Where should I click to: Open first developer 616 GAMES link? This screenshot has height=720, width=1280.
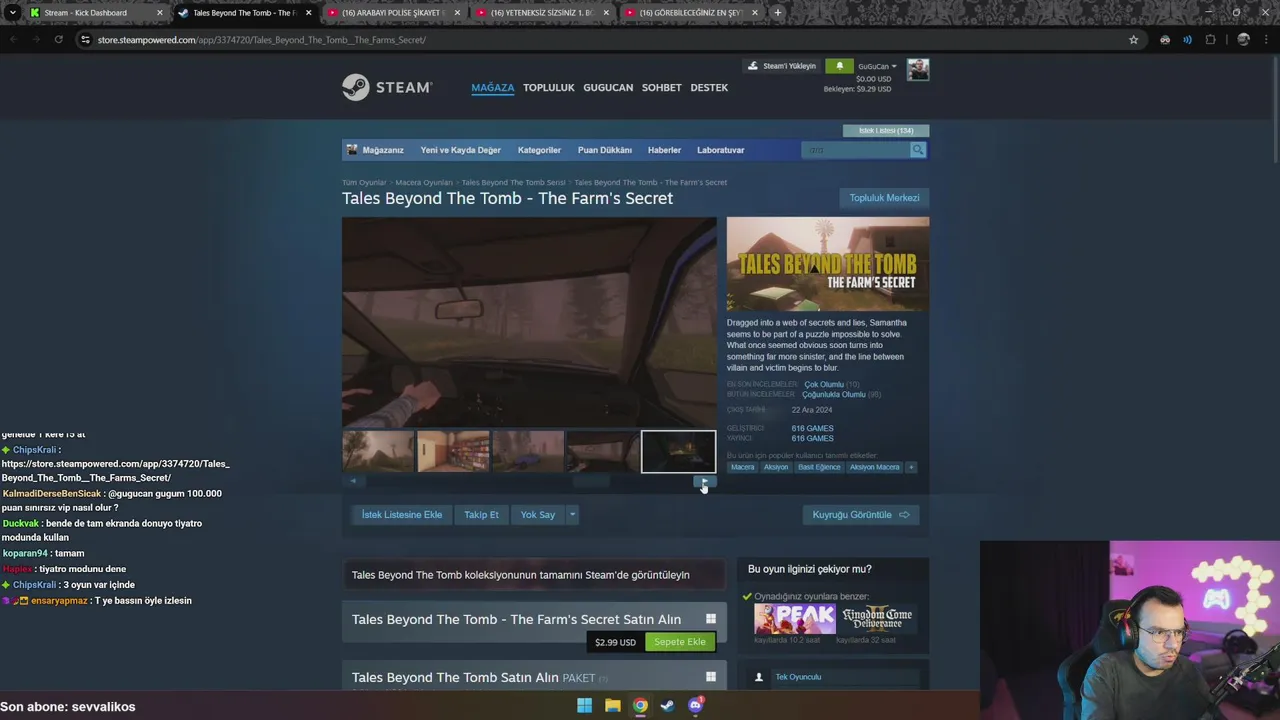pos(812,428)
